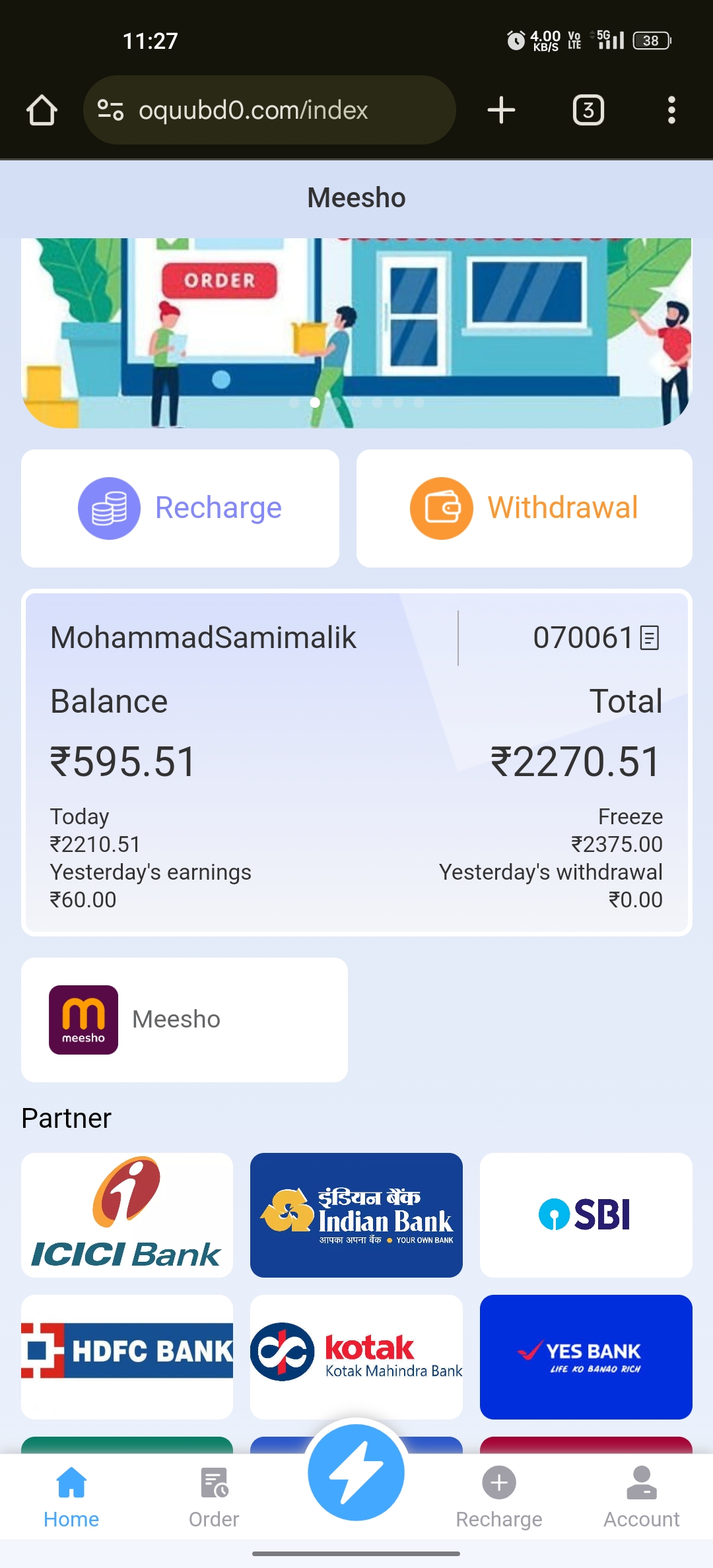Open the orange Withdrawal wallet button
Screen dimensions: 713x1568
(524, 508)
